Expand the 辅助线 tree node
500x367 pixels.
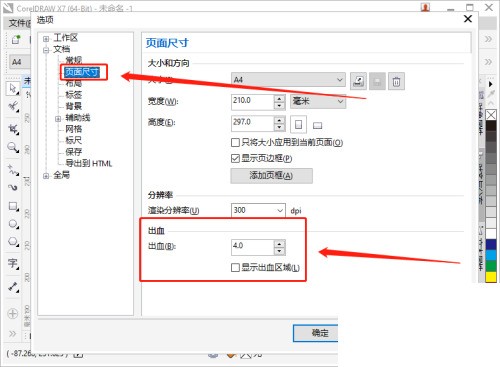pyautogui.click(x=58, y=118)
